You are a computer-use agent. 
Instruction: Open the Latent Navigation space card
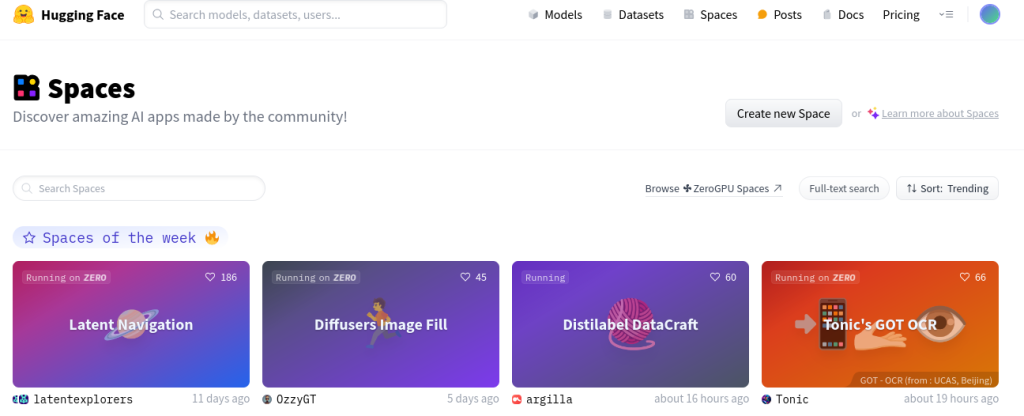[x=131, y=324]
